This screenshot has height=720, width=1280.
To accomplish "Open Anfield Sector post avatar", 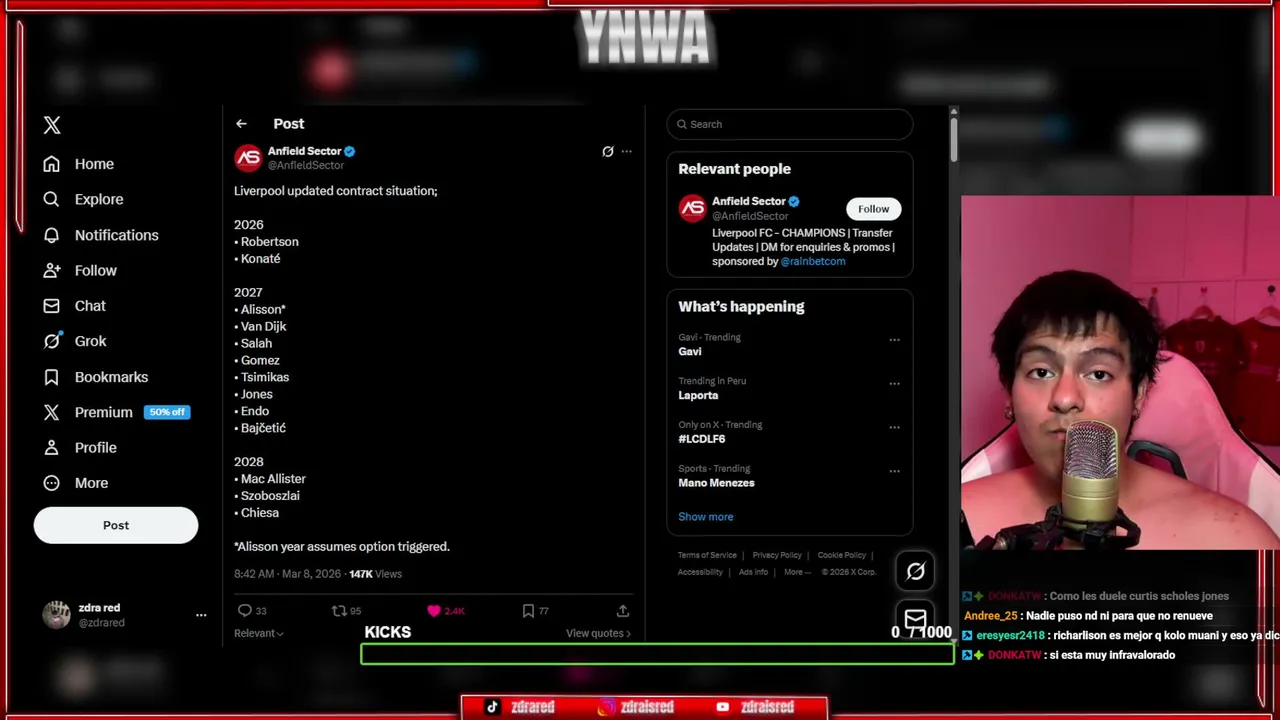I will coord(248,158).
